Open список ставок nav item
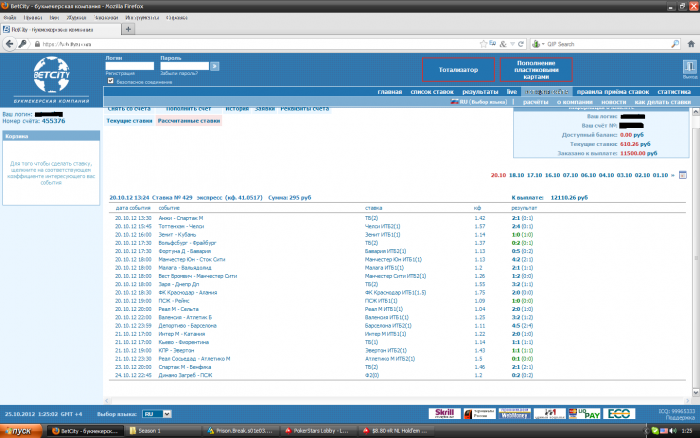 click(432, 92)
